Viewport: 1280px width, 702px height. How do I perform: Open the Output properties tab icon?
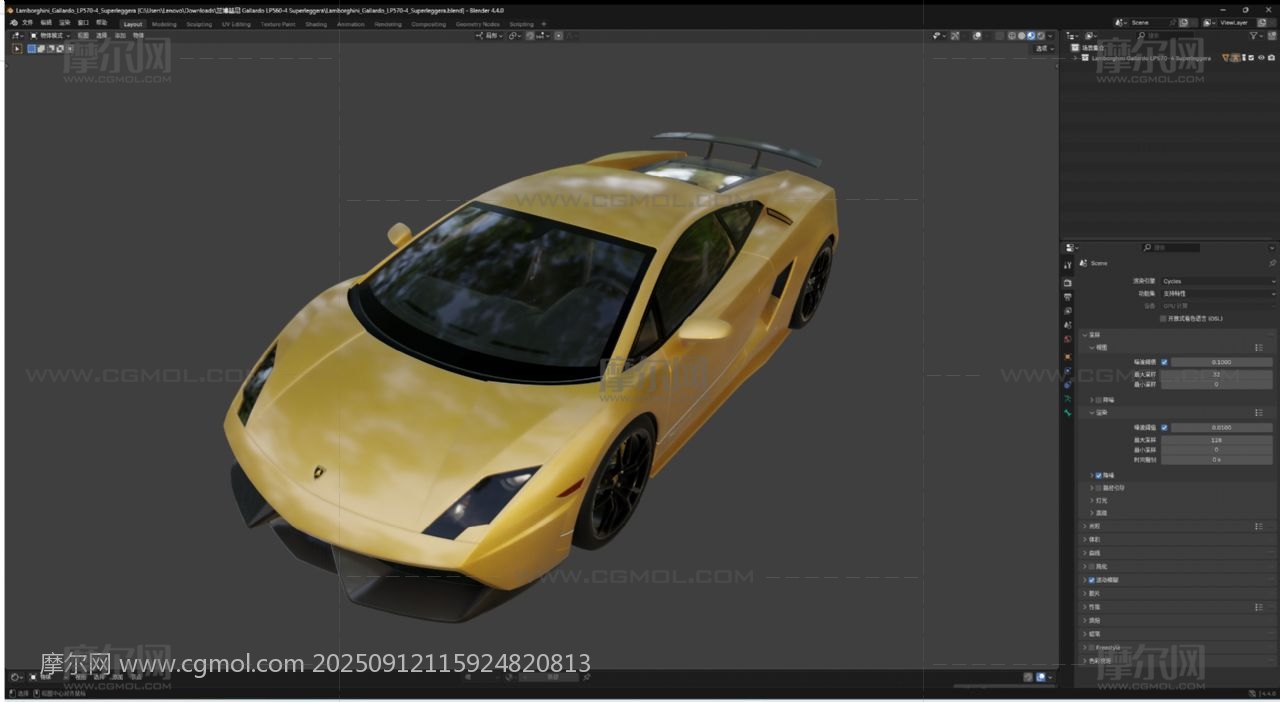tap(1067, 297)
